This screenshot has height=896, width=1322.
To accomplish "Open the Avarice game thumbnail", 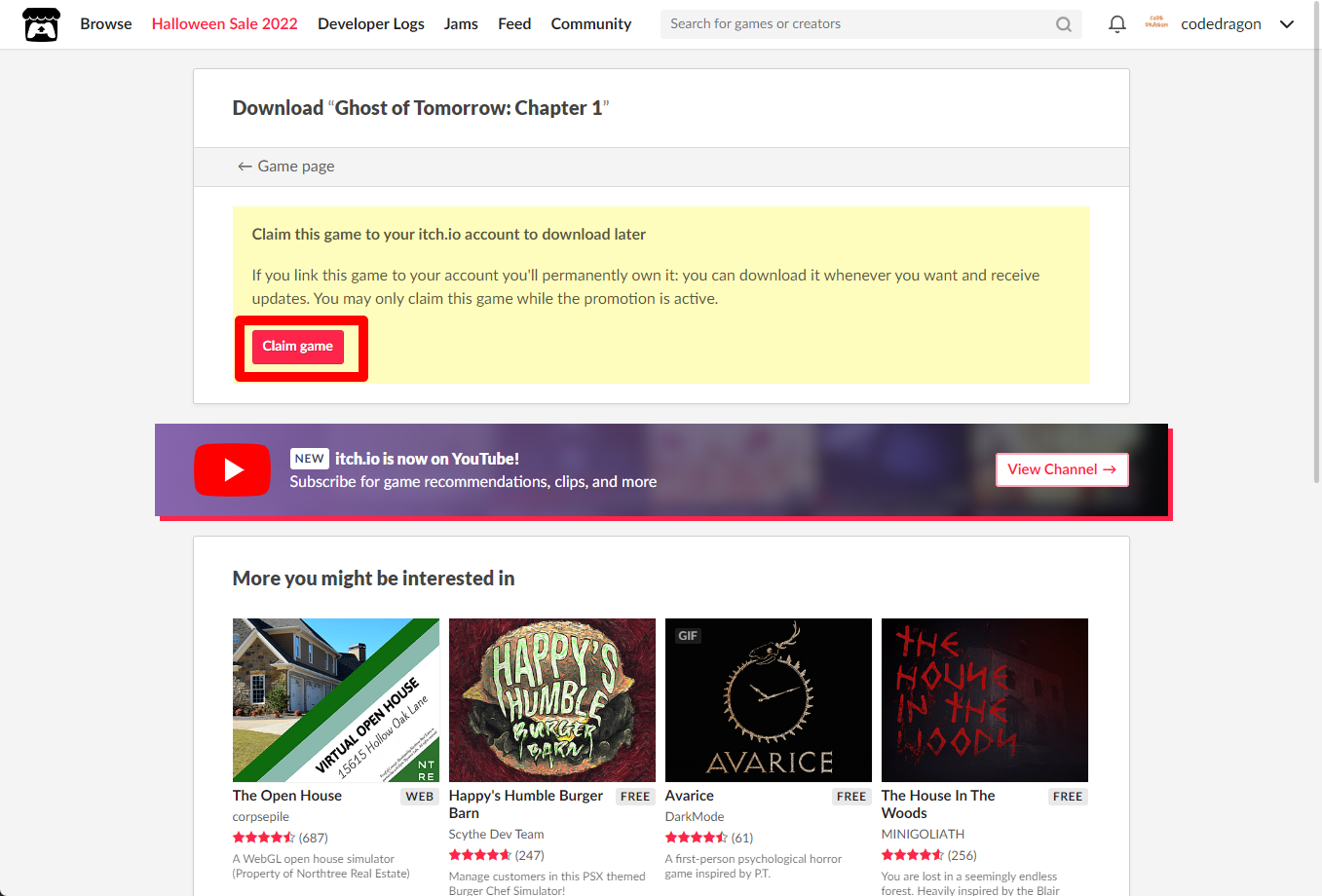I will click(769, 700).
